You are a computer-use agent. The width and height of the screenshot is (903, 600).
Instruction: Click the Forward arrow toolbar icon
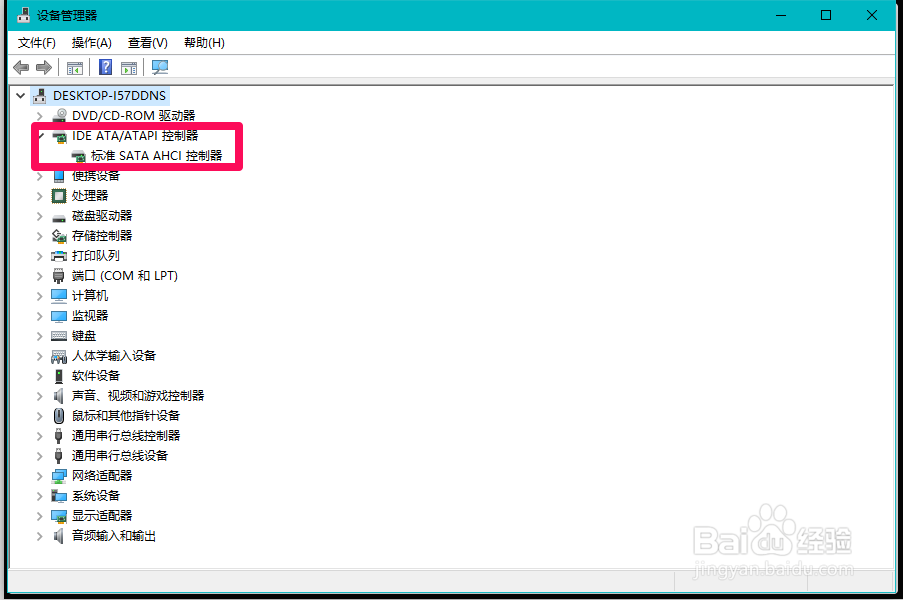pyautogui.click(x=44, y=67)
